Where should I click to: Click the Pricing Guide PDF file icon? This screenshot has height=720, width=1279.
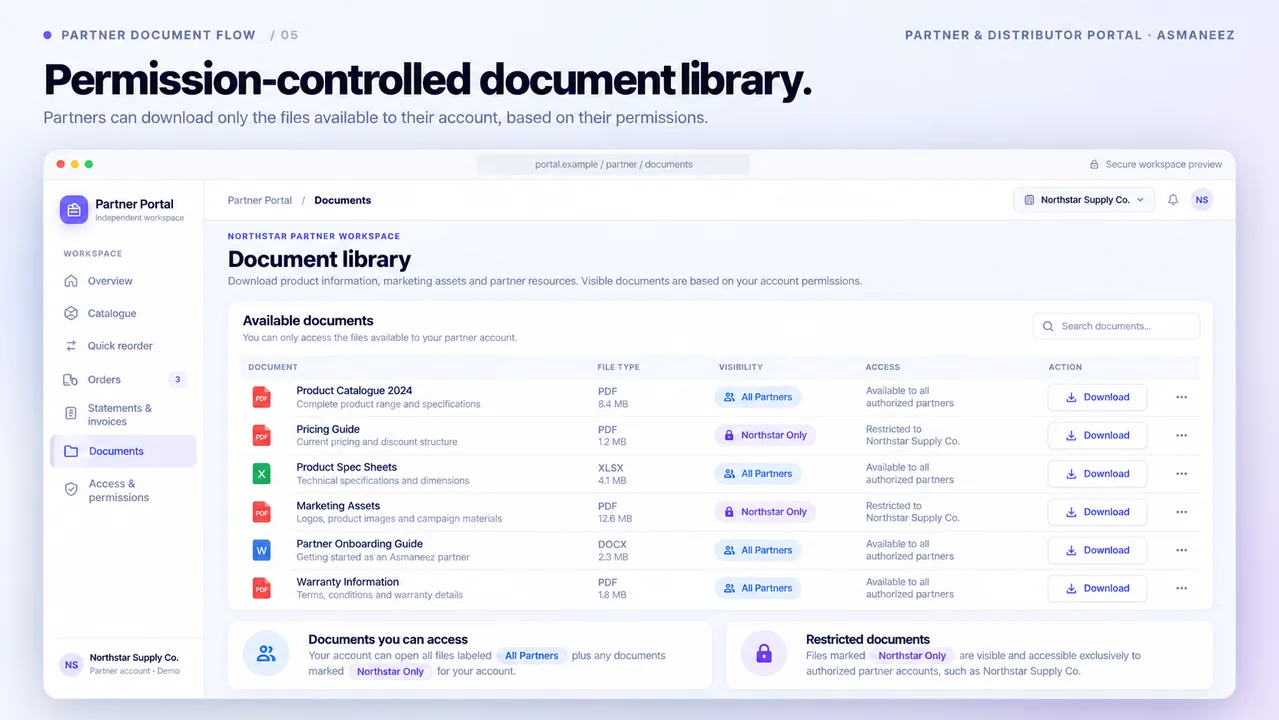[x=262, y=435]
